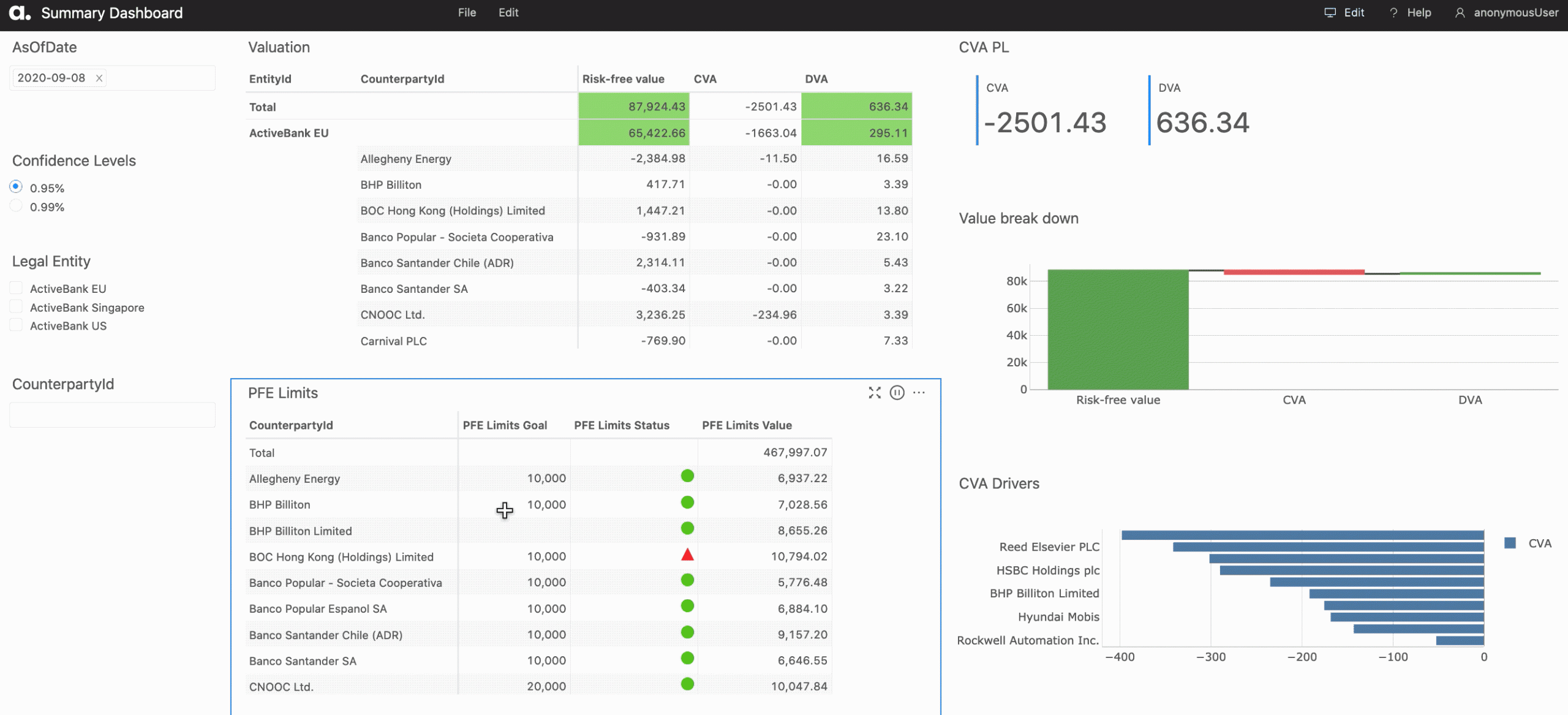Check the ActiveBank Singapore checkbox

click(x=16, y=306)
